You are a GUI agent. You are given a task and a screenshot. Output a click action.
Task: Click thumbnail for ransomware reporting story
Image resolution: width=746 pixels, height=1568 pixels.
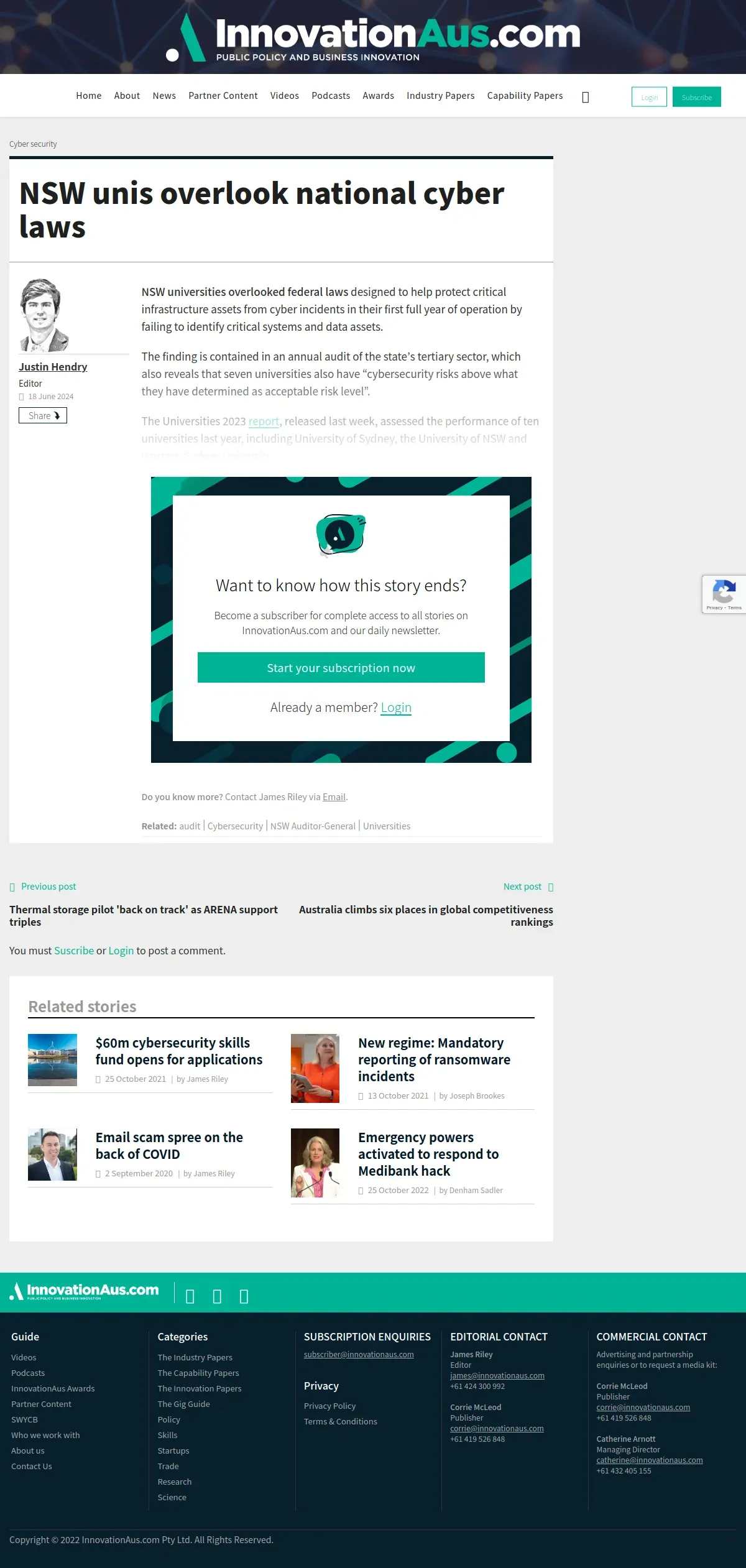coord(315,1068)
